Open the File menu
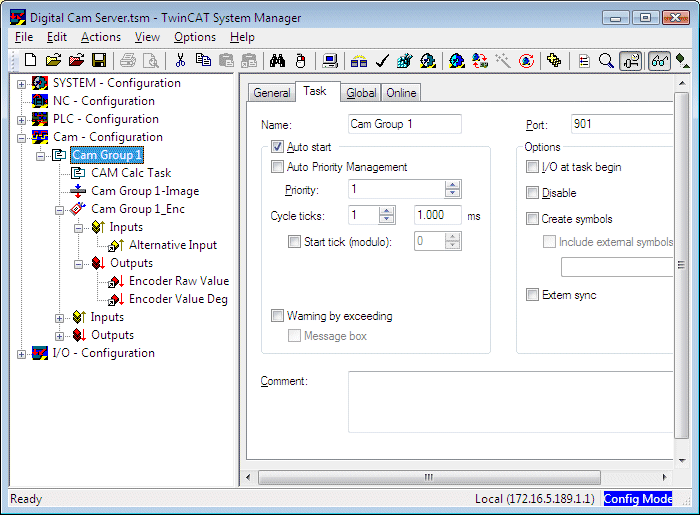The height and width of the screenshot is (515, 700). point(24,37)
